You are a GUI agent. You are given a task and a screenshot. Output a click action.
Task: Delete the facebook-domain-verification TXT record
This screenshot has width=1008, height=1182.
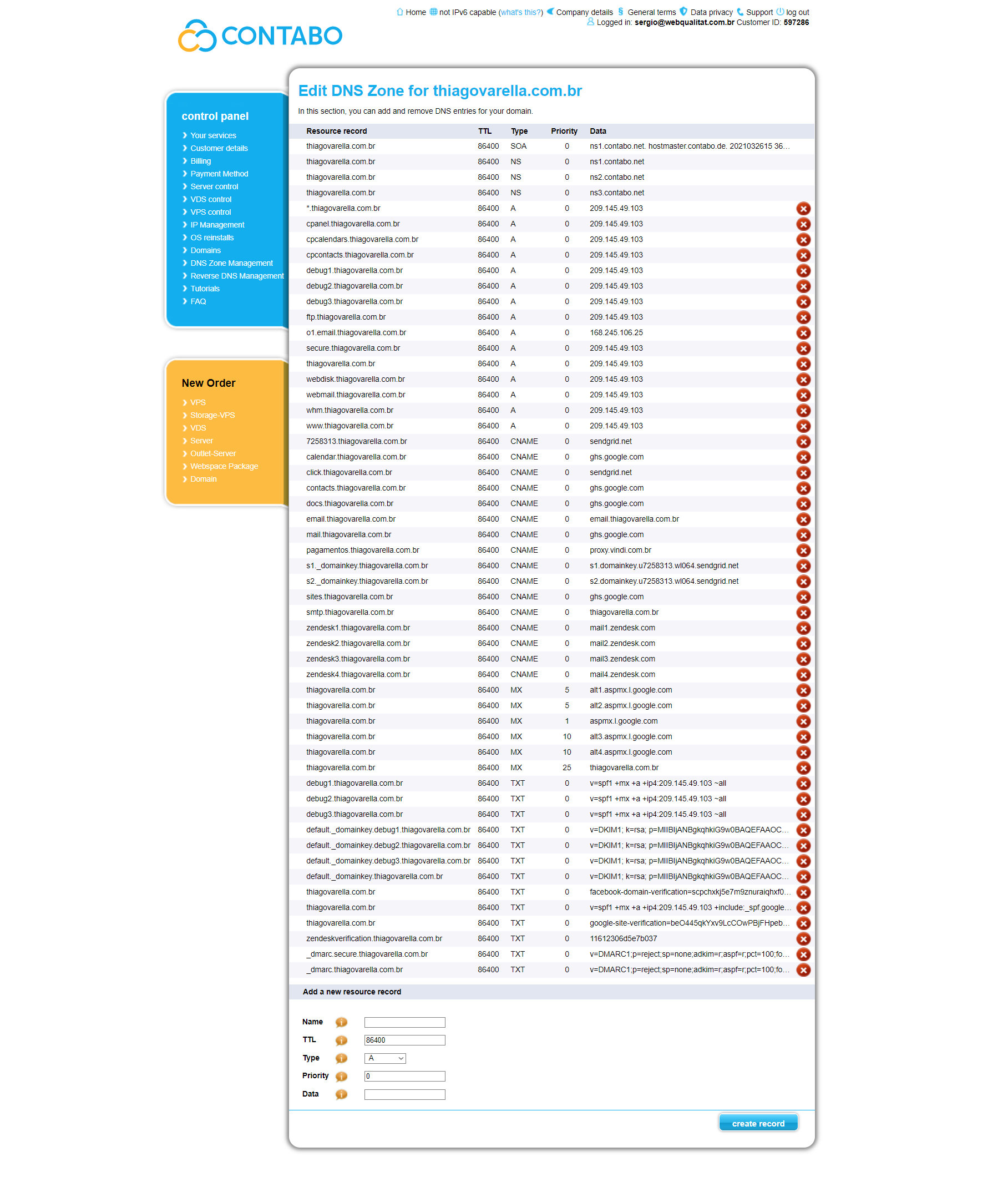pos(803,892)
